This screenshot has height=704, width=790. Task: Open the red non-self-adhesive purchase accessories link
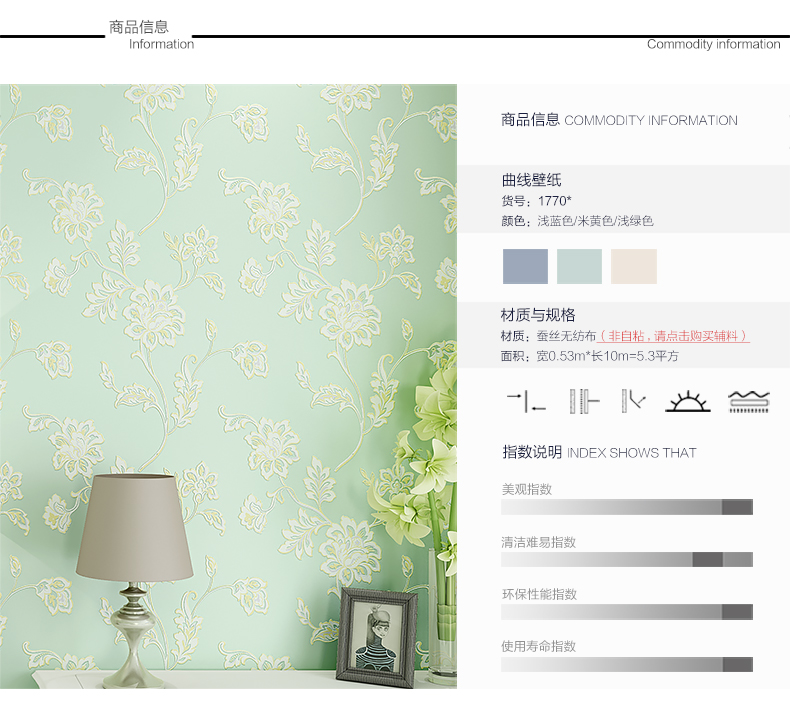click(x=673, y=336)
